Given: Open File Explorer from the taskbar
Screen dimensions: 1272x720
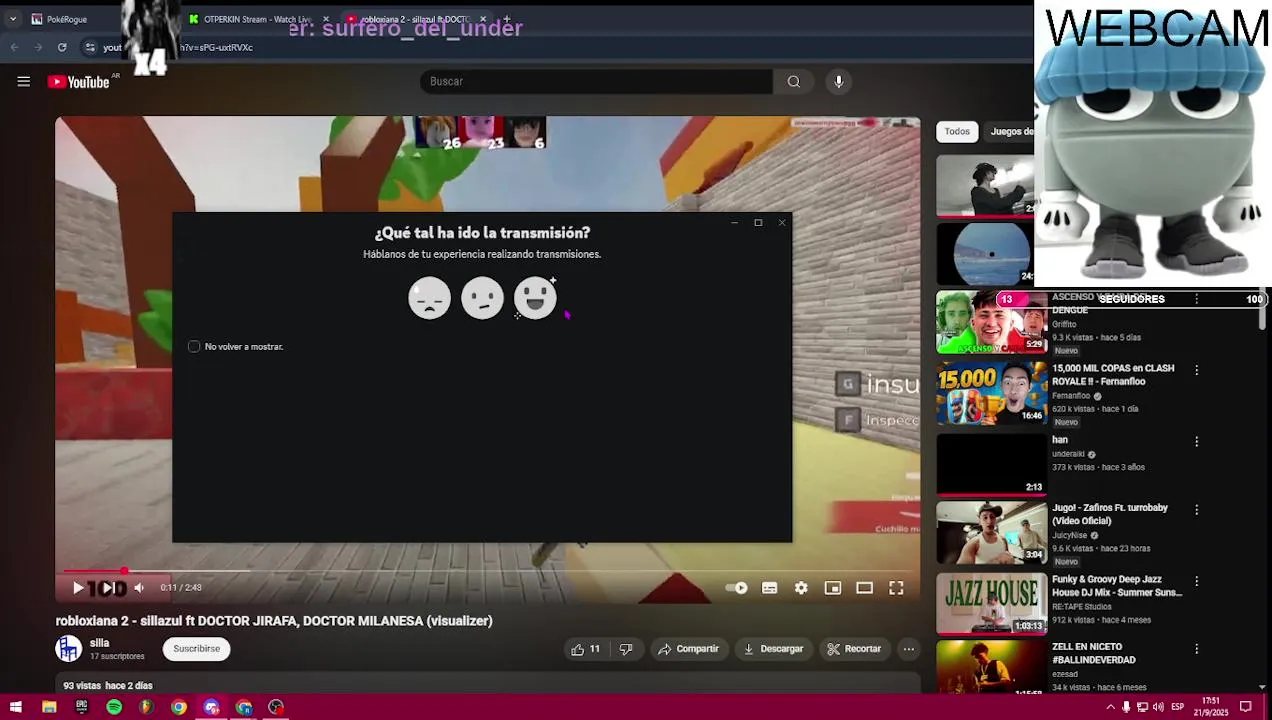Looking at the screenshot, I should 49,707.
